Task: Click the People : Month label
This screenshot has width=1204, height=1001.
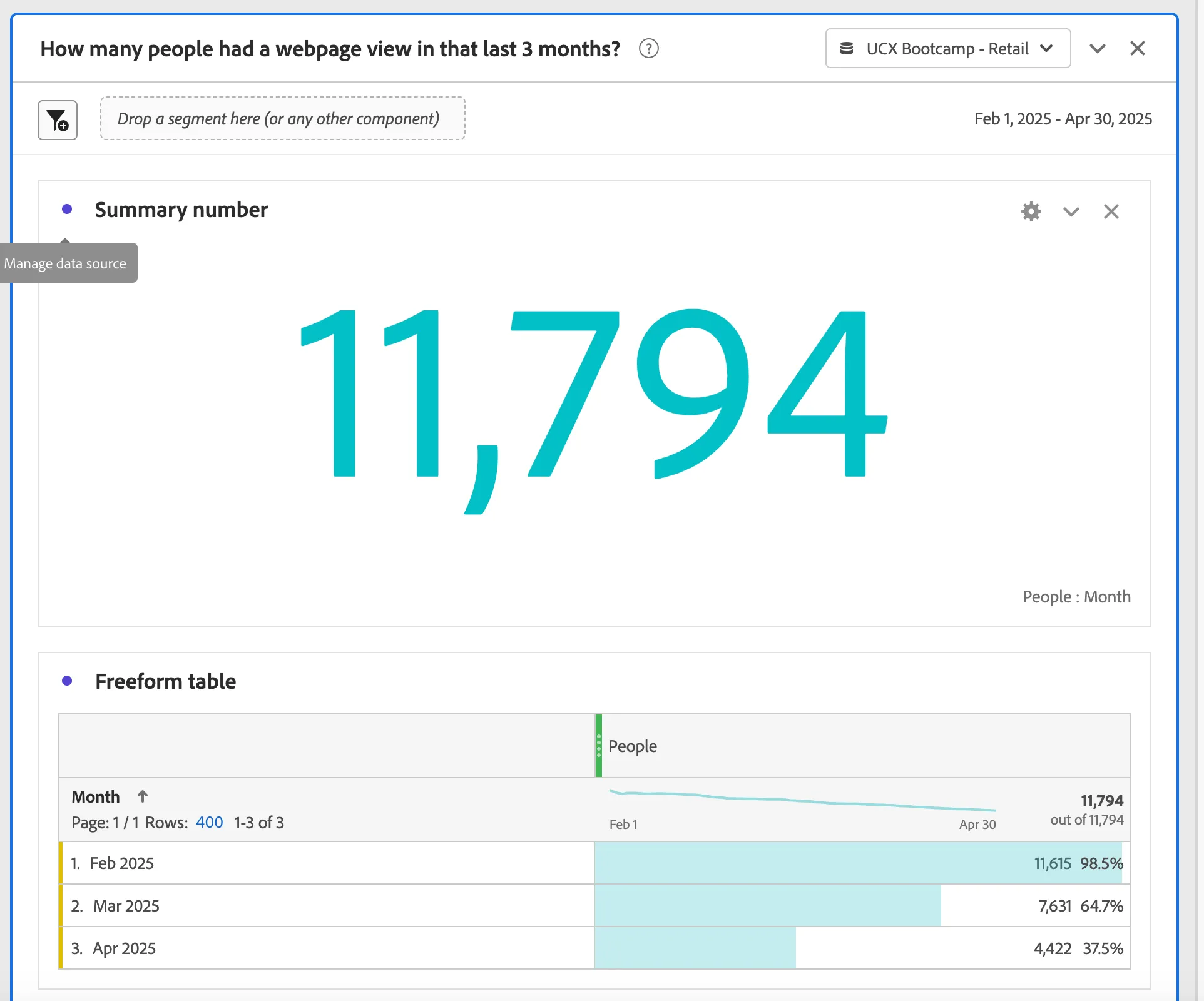Action: click(x=1076, y=596)
